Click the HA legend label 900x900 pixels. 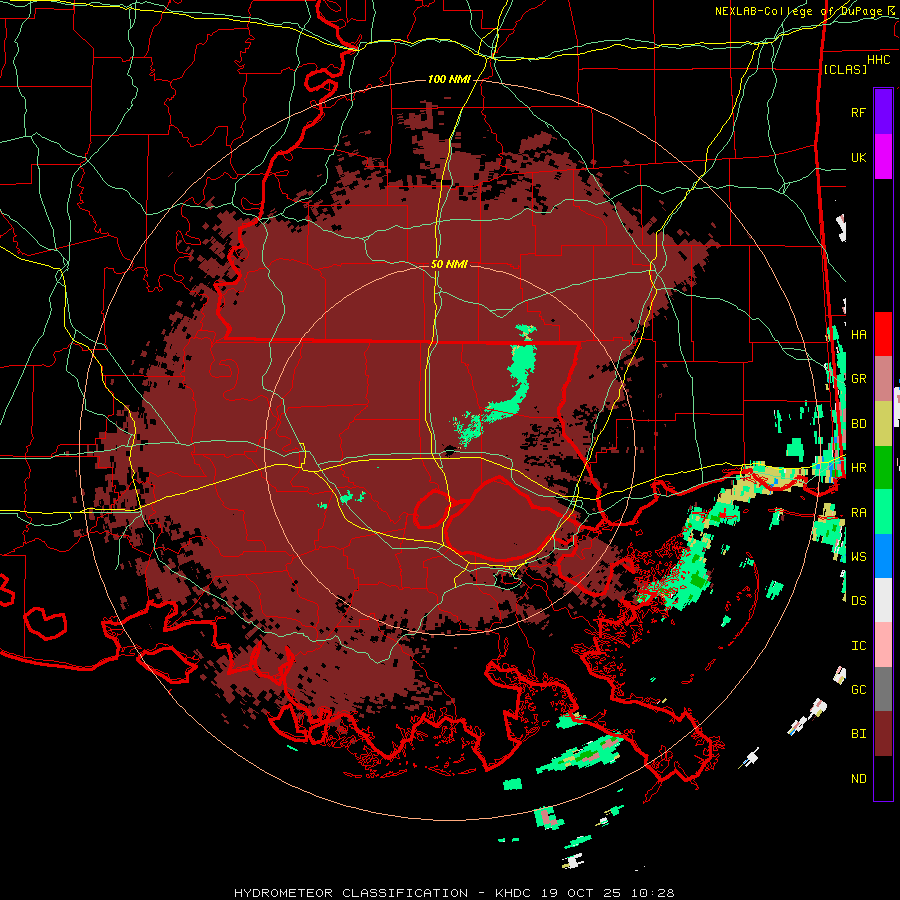[858, 334]
